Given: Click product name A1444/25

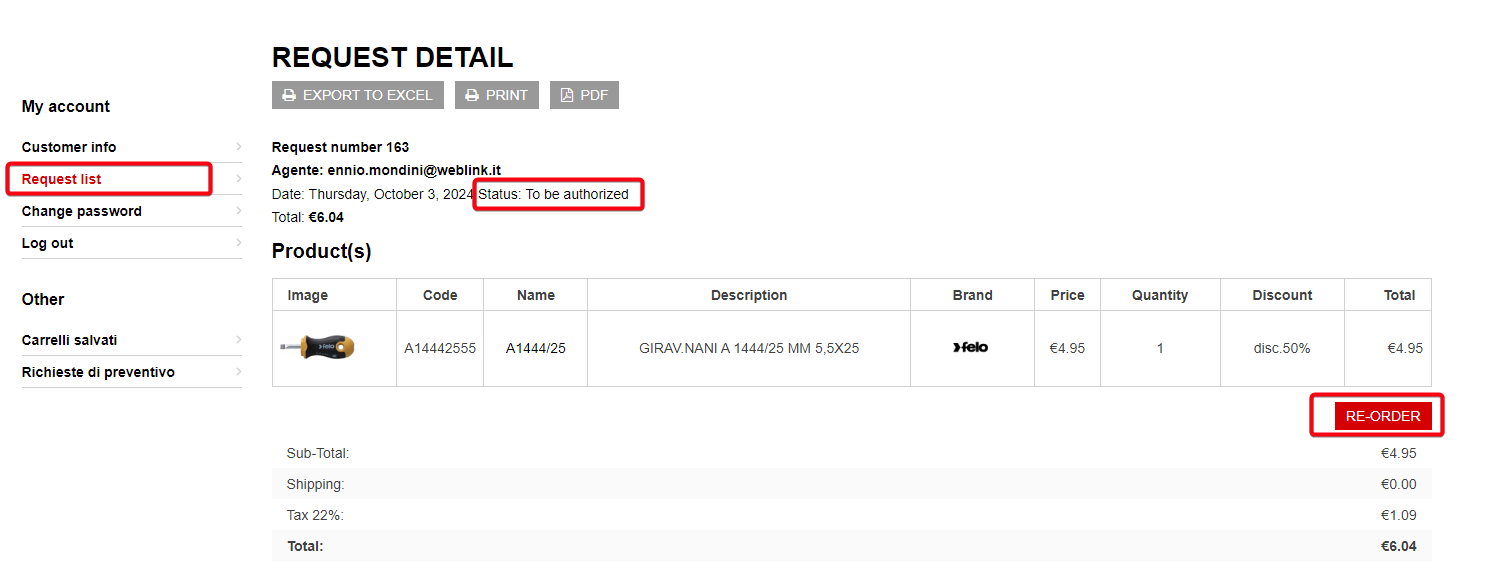Looking at the screenshot, I should [536, 348].
